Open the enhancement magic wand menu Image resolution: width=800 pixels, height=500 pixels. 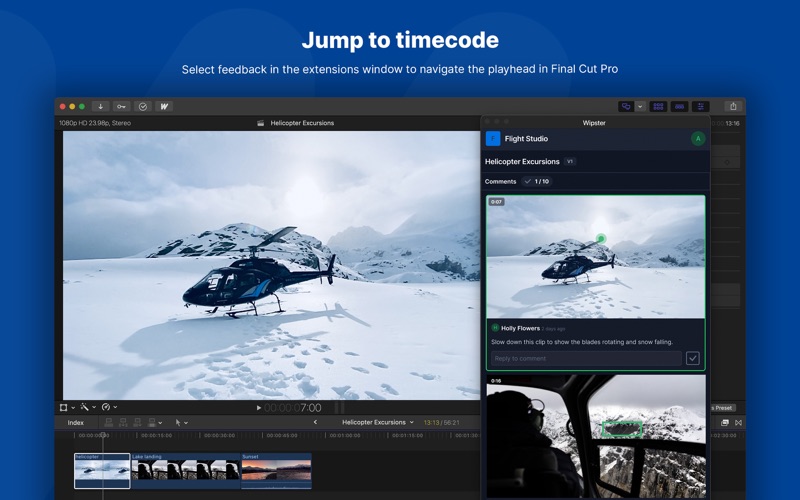(88, 407)
